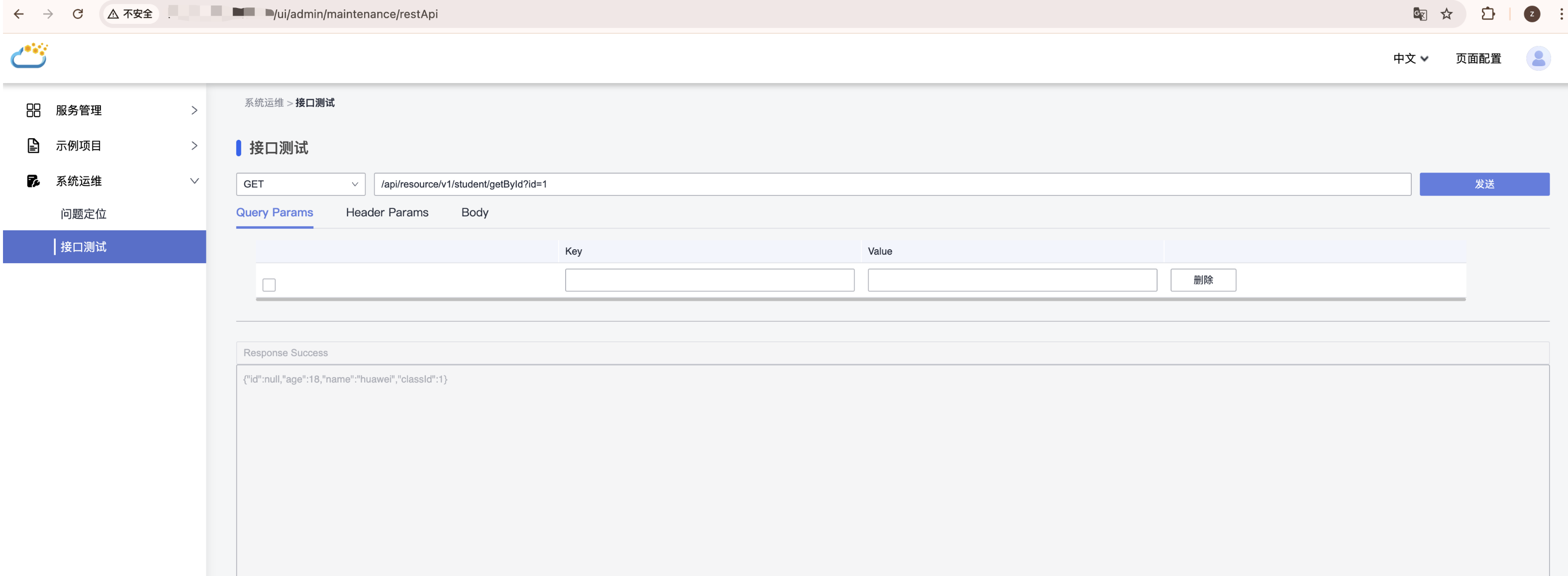Open the browser extensions puzzle icon
Screen dimensions: 1568x576
[x=1487, y=14]
